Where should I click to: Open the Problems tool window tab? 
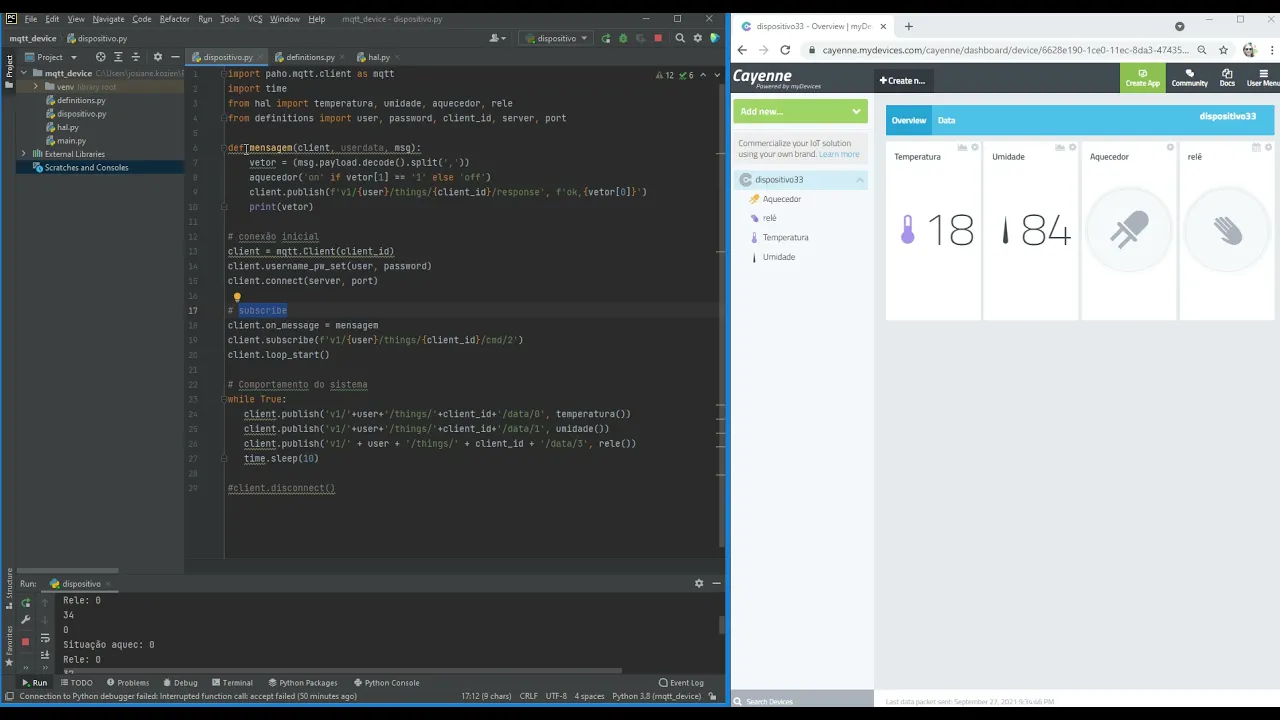pos(126,683)
